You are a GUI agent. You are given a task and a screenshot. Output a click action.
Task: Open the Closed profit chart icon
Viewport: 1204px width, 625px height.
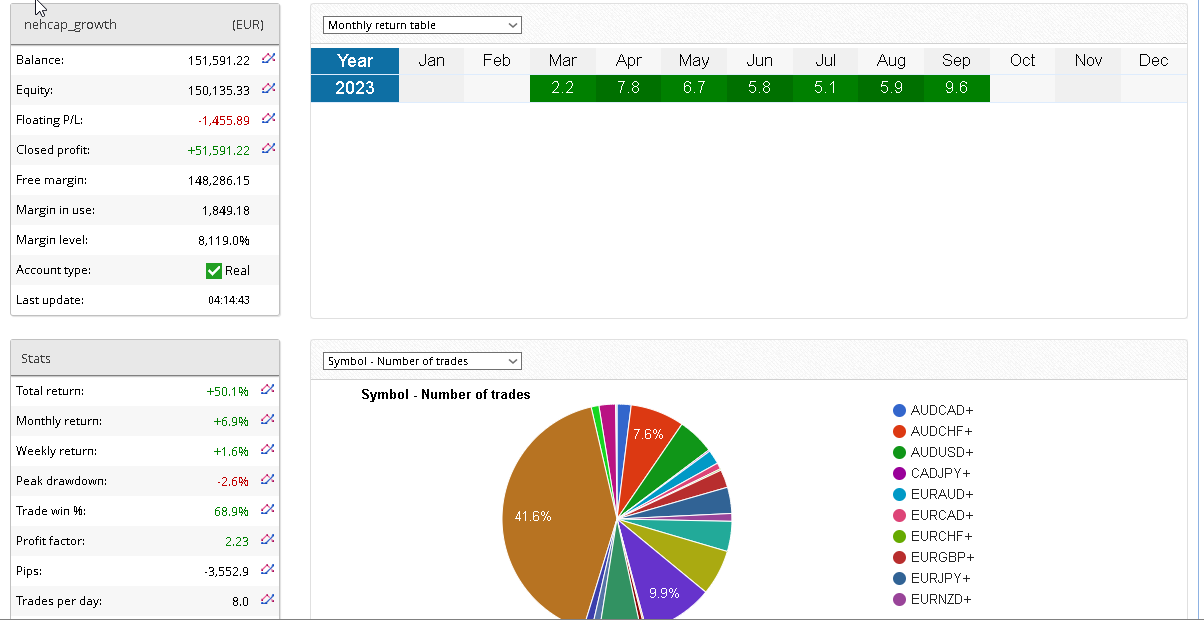pyautogui.click(x=268, y=149)
